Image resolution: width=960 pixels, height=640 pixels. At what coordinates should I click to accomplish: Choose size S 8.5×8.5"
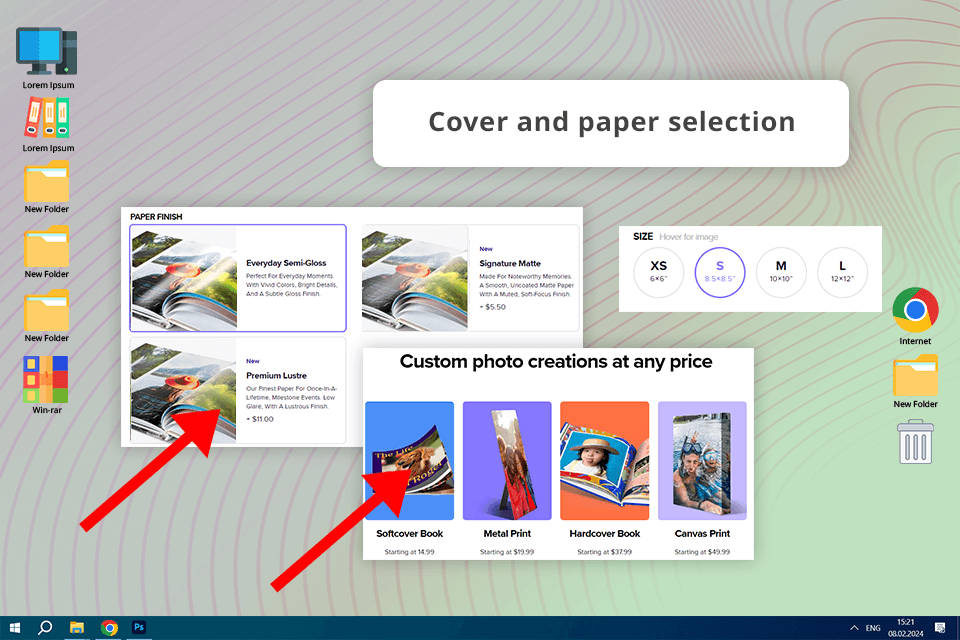pyautogui.click(x=720, y=272)
